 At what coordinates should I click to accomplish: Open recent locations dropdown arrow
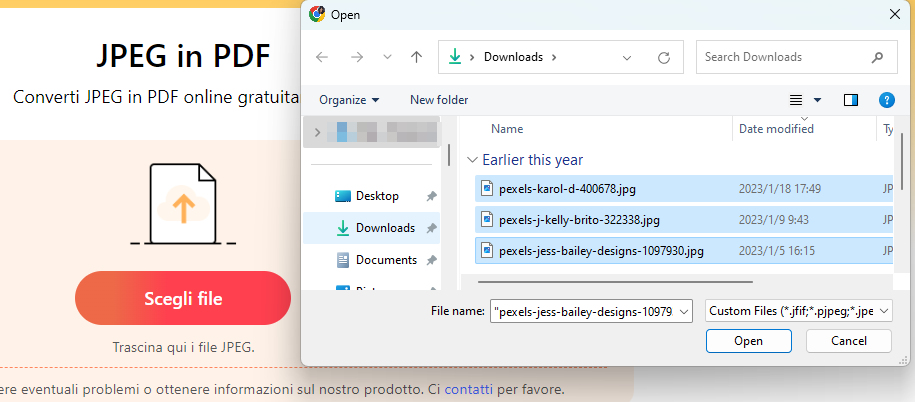click(387, 57)
